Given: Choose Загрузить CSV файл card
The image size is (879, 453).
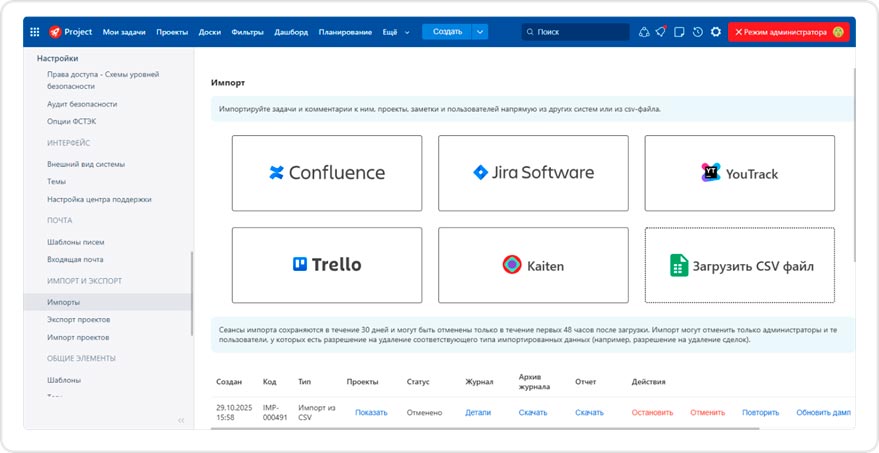Looking at the screenshot, I should pyautogui.click(x=739, y=265).
